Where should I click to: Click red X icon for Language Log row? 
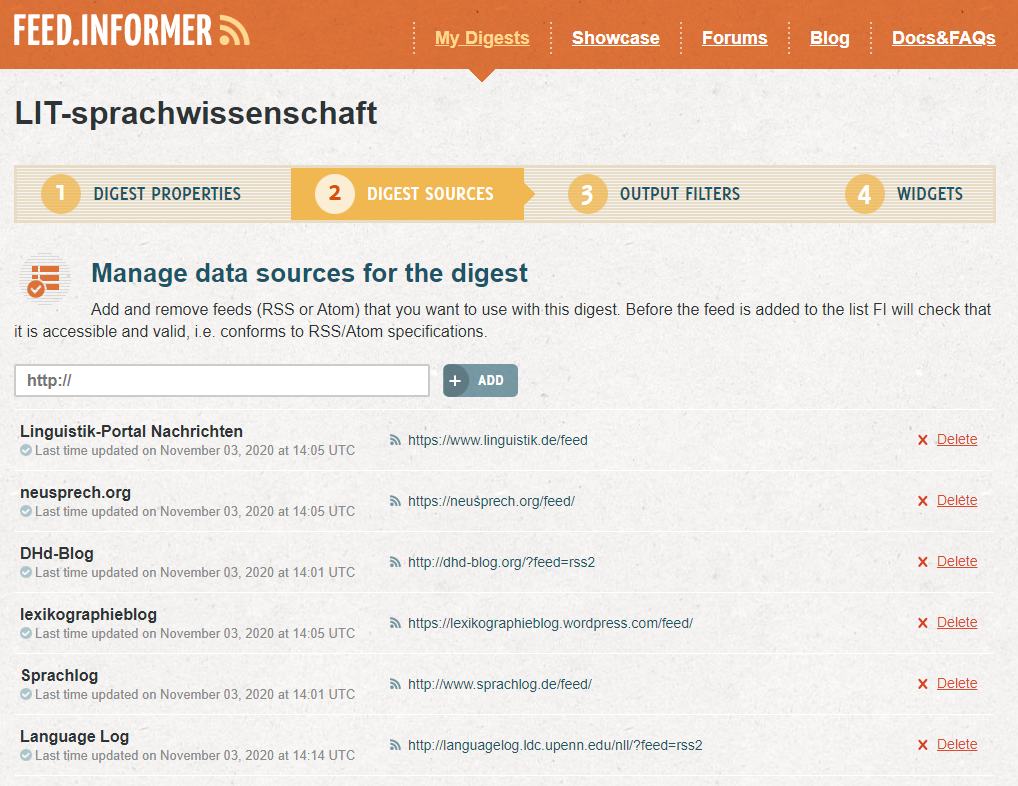click(923, 745)
